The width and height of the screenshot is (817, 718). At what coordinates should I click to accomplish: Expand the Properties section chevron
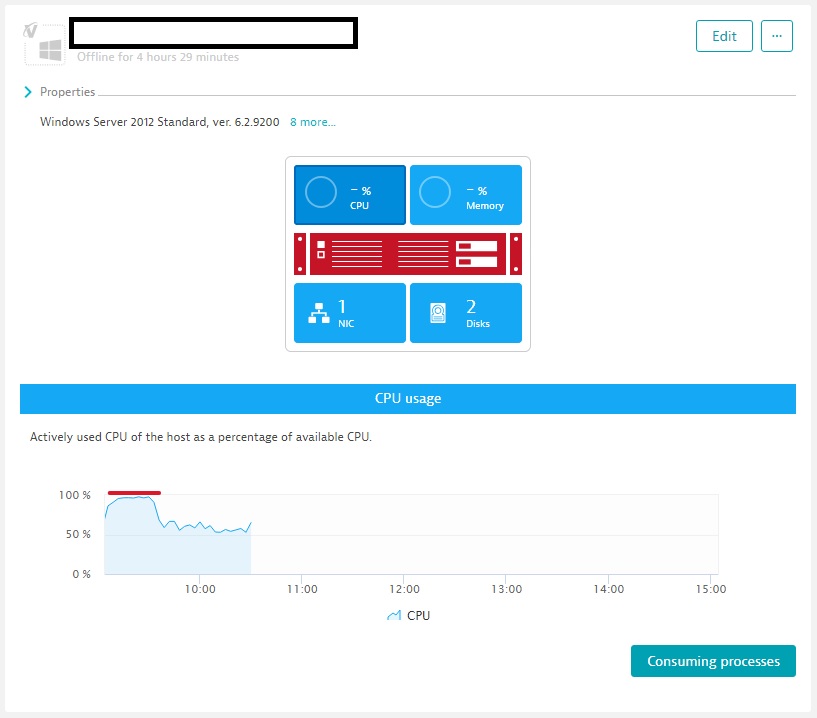28,92
